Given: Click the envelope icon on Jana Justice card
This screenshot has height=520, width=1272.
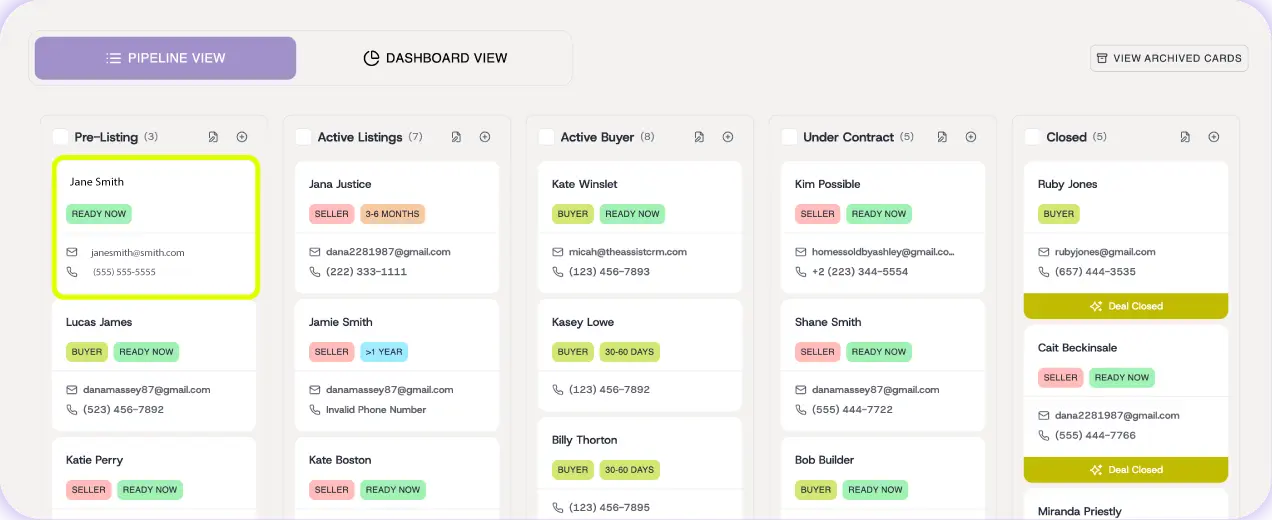Looking at the screenshot, I should pos(315,252).
